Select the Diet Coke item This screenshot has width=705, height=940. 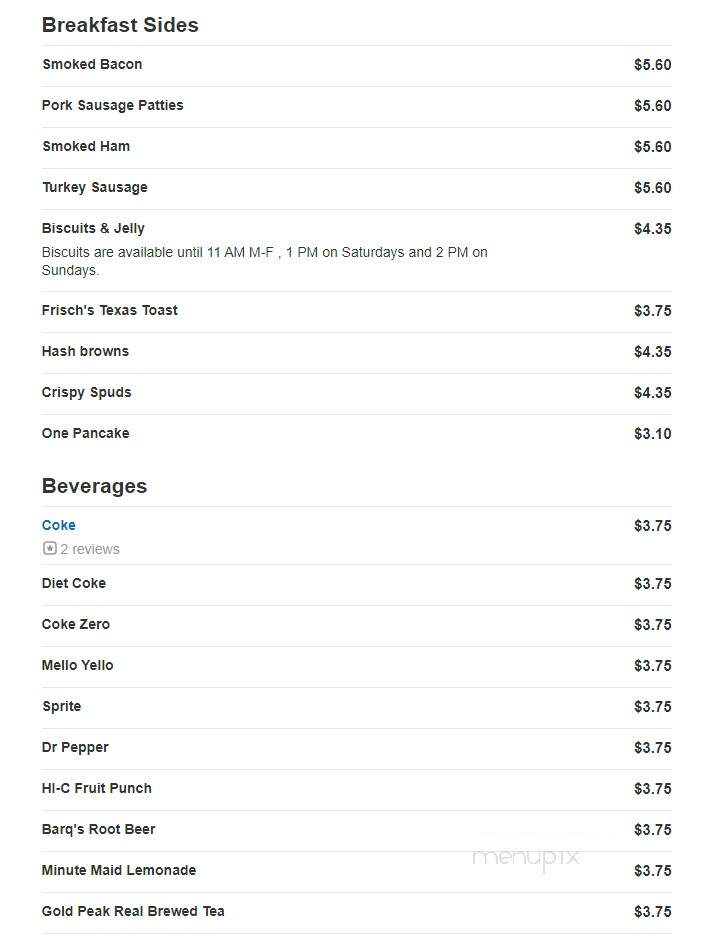click(74, 583)
